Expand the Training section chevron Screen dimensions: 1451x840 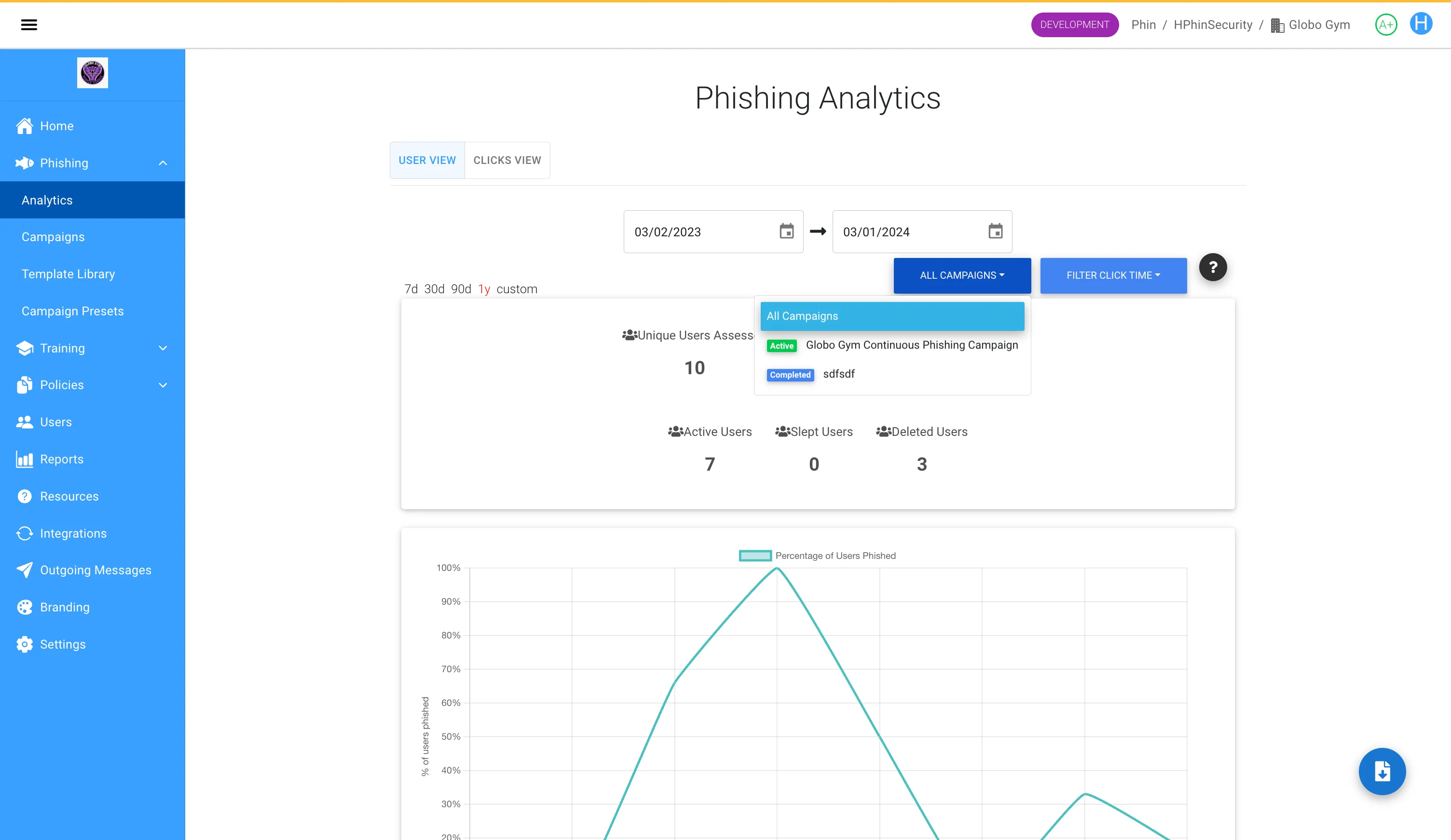tap(163, 348)
